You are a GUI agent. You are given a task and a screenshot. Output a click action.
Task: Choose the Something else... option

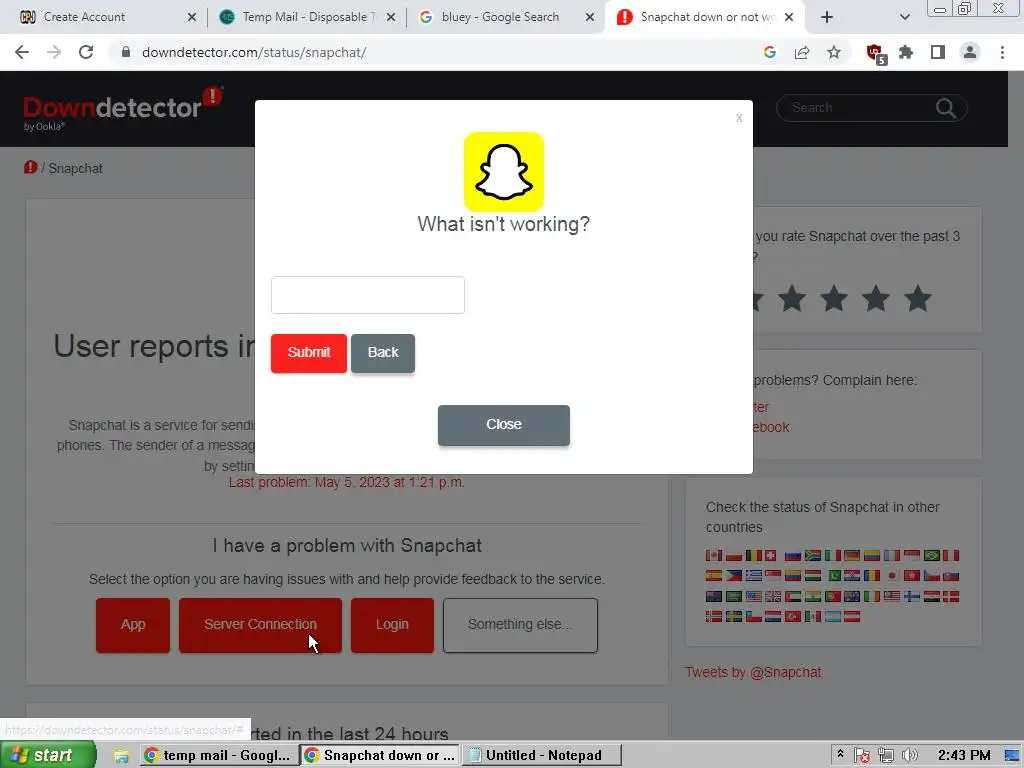click(x=520, y=625)
